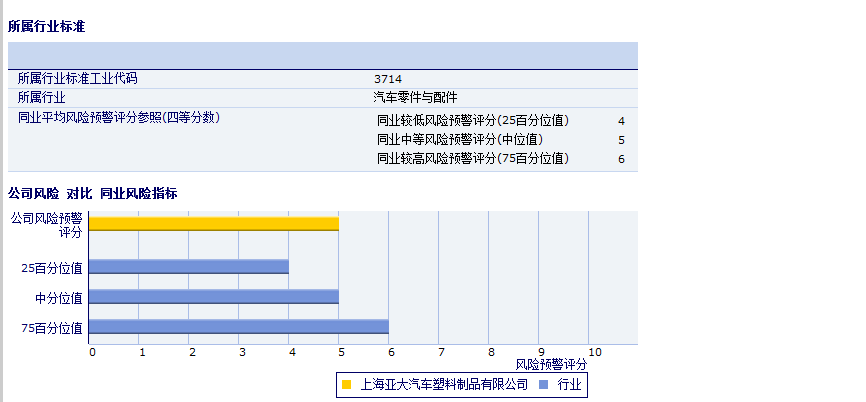Select the 行业 legend label

tap(569, 384)
